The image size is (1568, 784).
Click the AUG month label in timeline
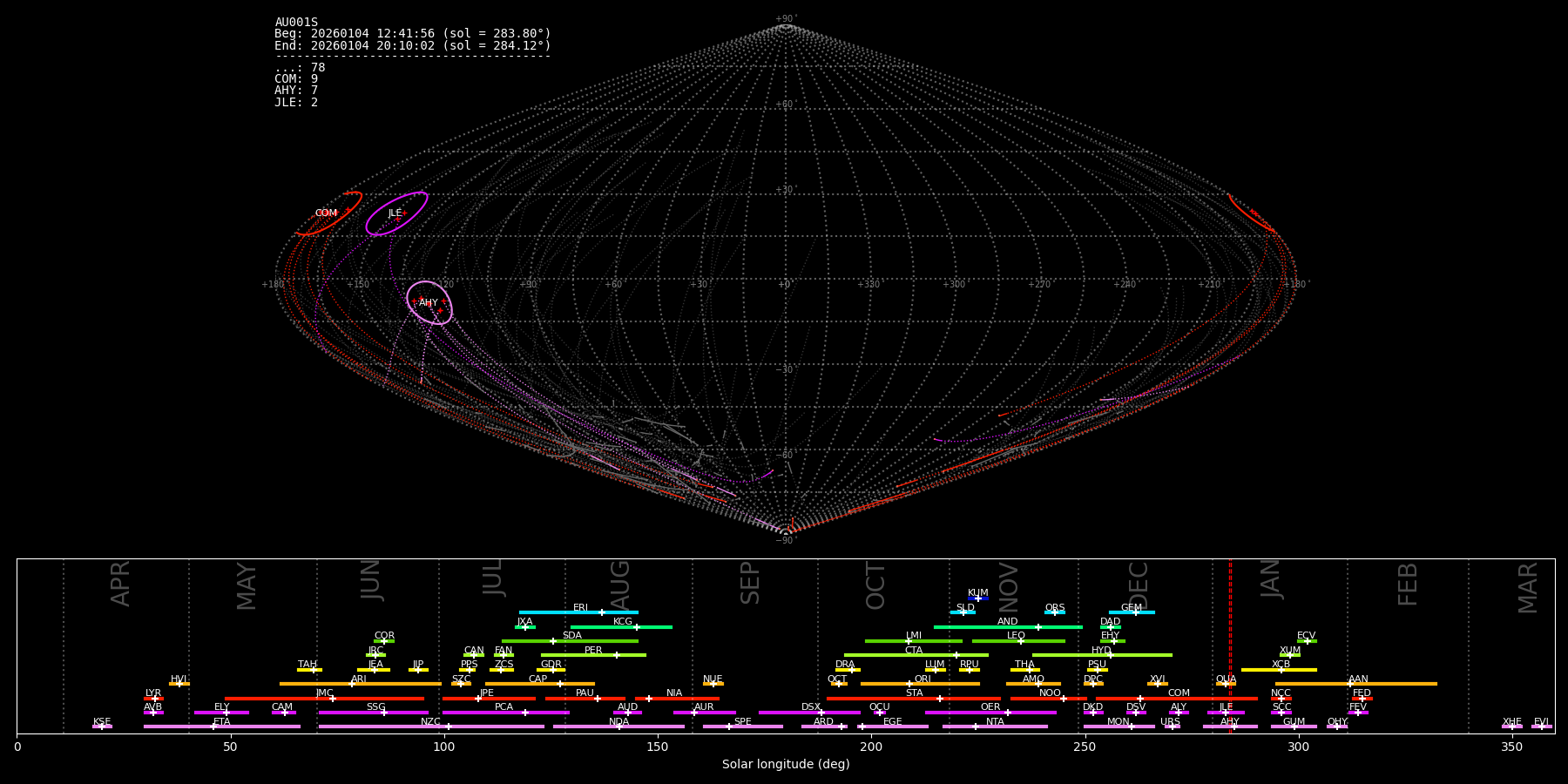619,584
